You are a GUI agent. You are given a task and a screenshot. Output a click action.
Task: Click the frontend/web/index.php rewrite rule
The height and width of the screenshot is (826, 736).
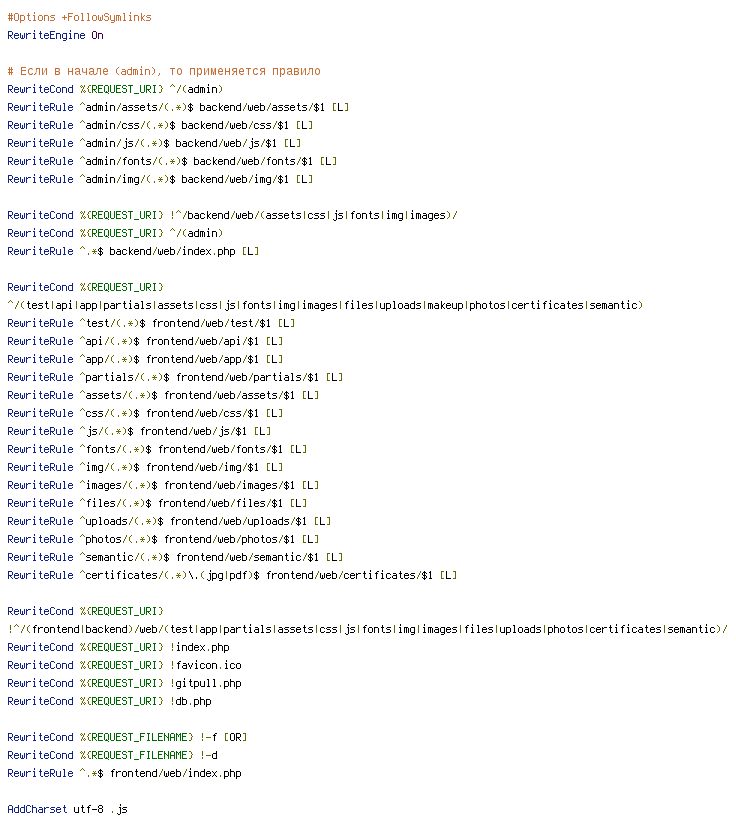[x=124, y=773]
